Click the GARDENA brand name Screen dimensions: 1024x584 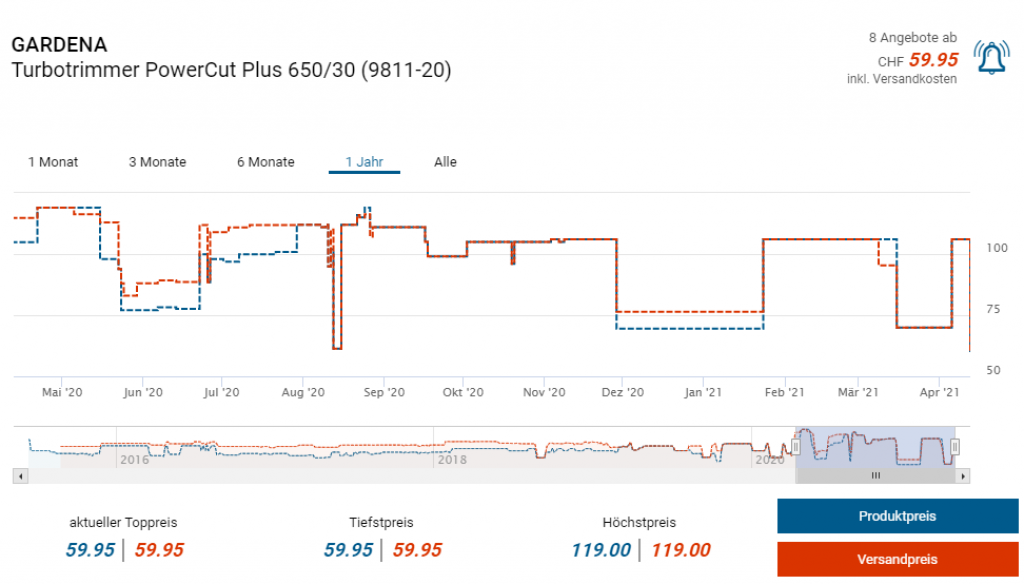pos(59,45)
